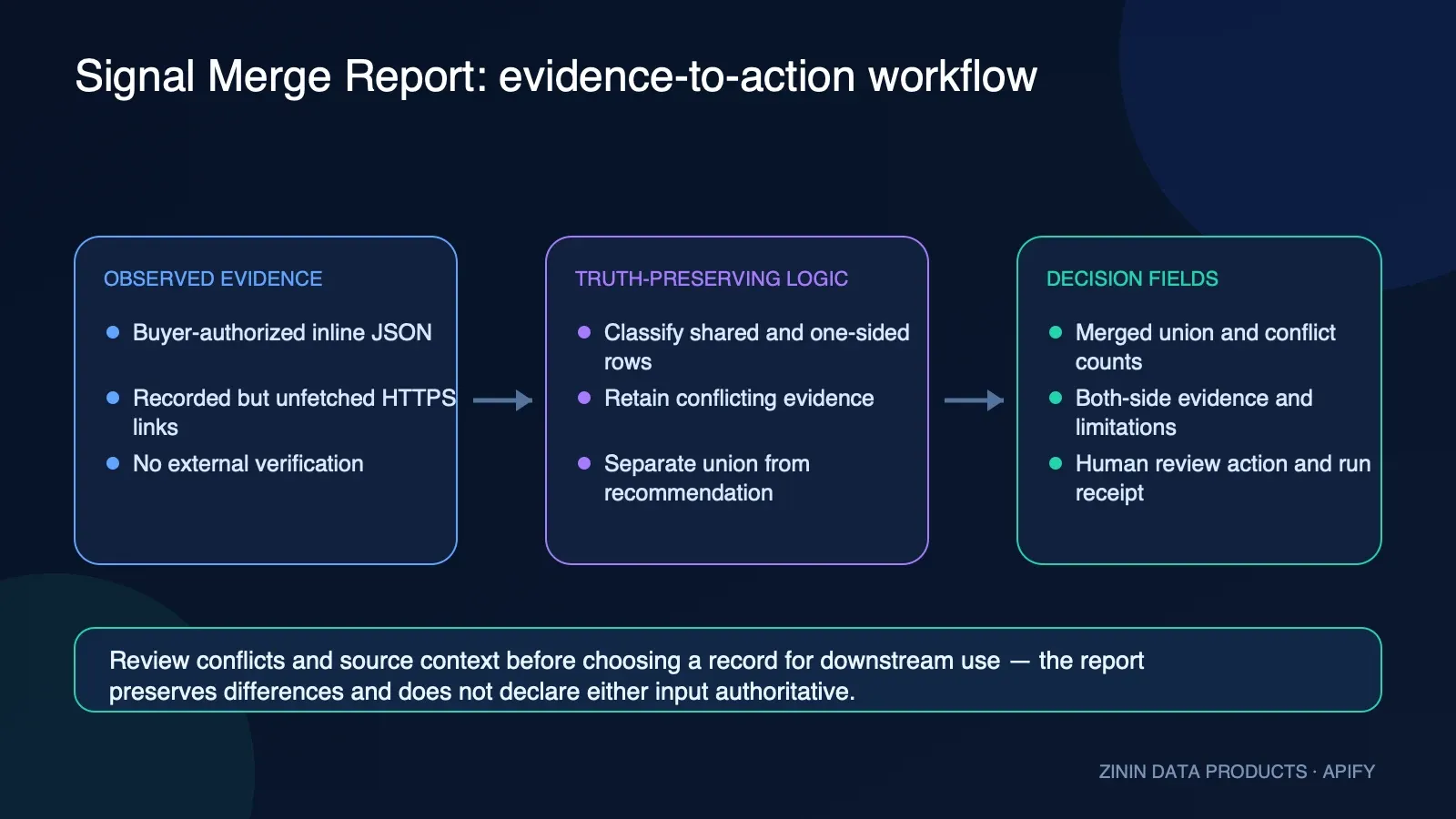Select the 'ZININ DATA PRODUCTS · APIFY' footer text
Viewport: 1456px width, 819px height.
click(1237, 772)
